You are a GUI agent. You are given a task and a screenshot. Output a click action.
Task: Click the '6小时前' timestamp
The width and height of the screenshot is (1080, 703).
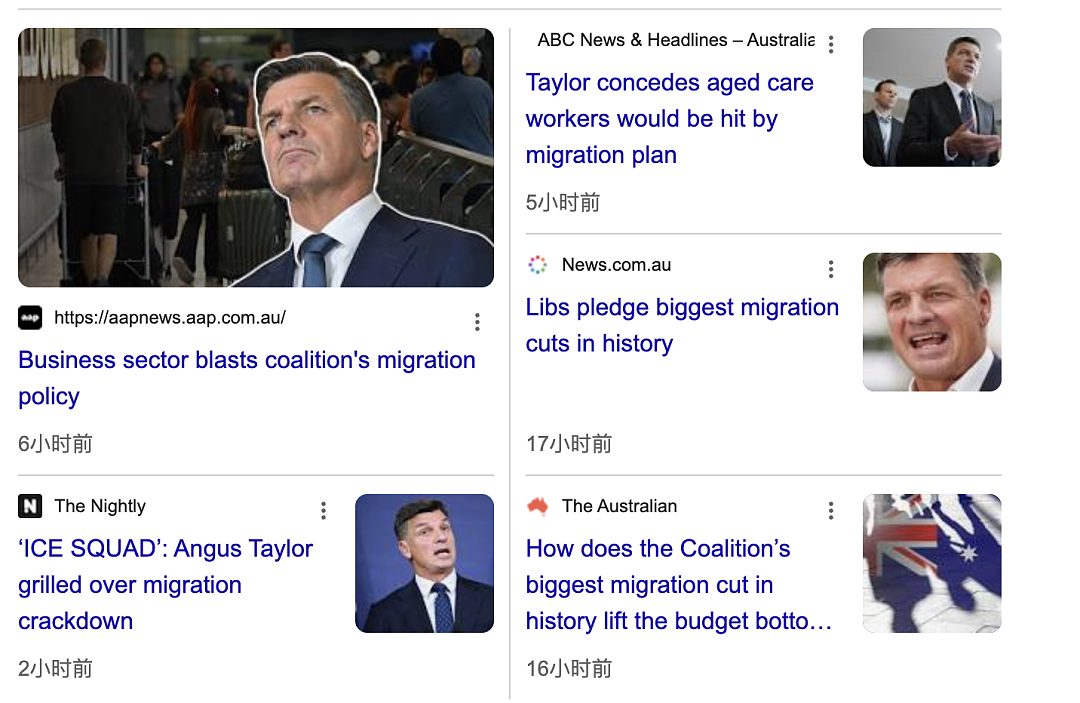[x=55, y=444]
